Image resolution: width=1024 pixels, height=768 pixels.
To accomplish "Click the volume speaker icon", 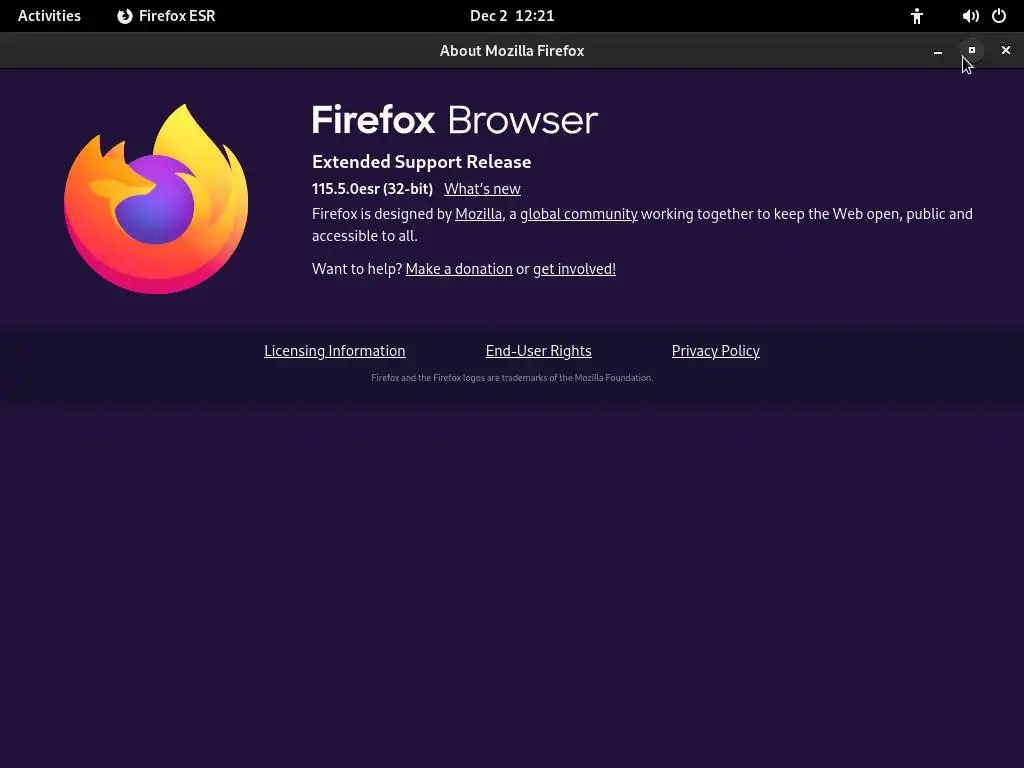I will click(x=970, y=16).
